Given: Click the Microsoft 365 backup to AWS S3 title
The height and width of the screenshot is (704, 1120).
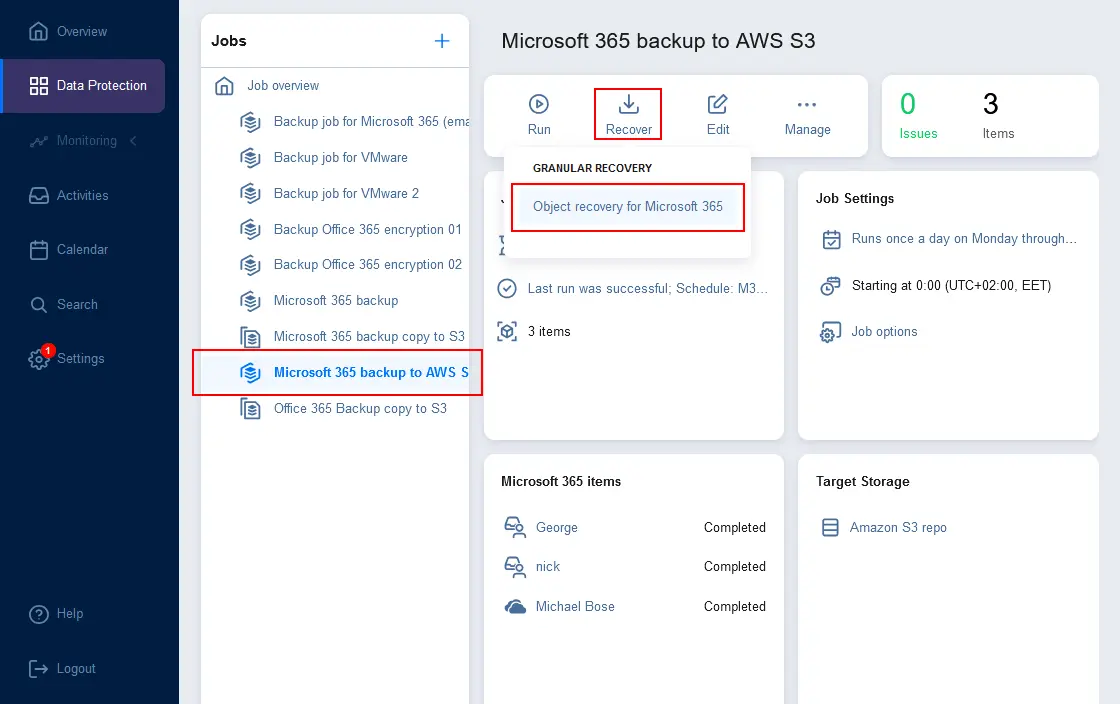Looking at the screenshot, I should [x=658, y=41].
